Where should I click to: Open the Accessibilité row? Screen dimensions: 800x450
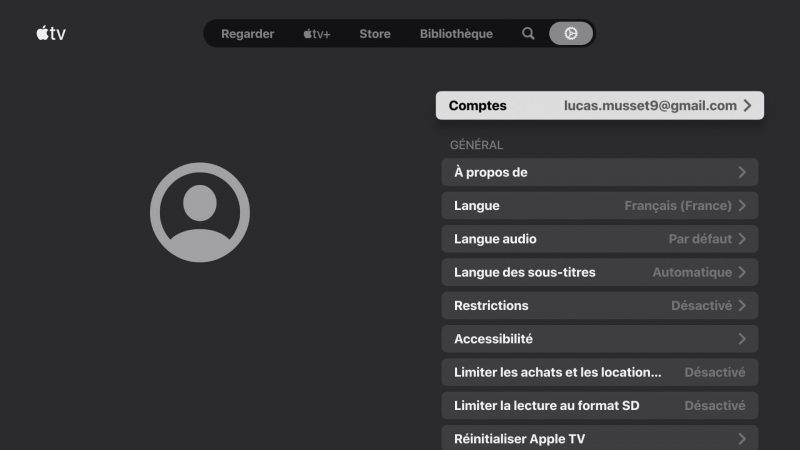point(600,339)
